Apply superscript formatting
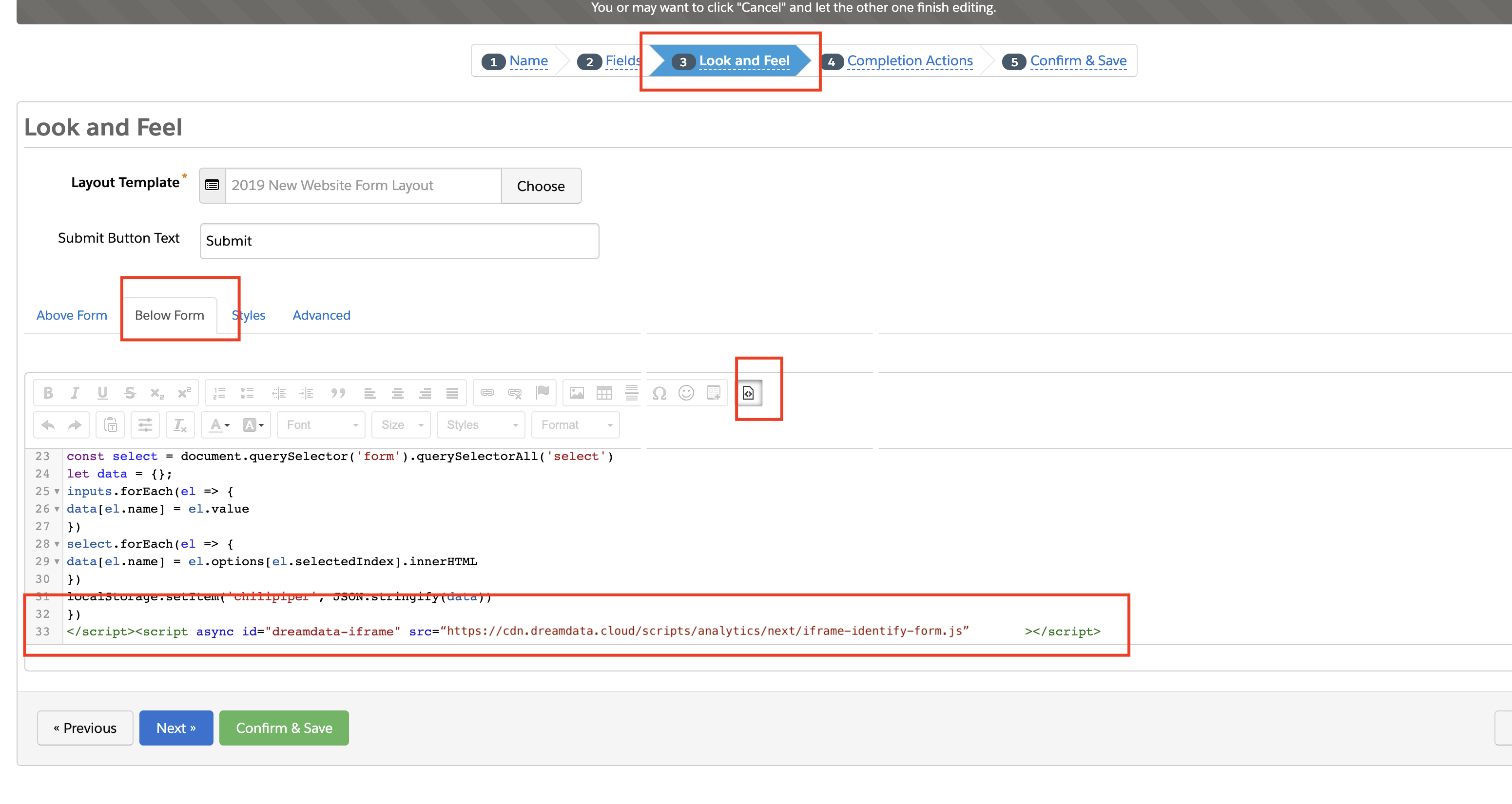1512x804 pixels. [x=184, y=393]
